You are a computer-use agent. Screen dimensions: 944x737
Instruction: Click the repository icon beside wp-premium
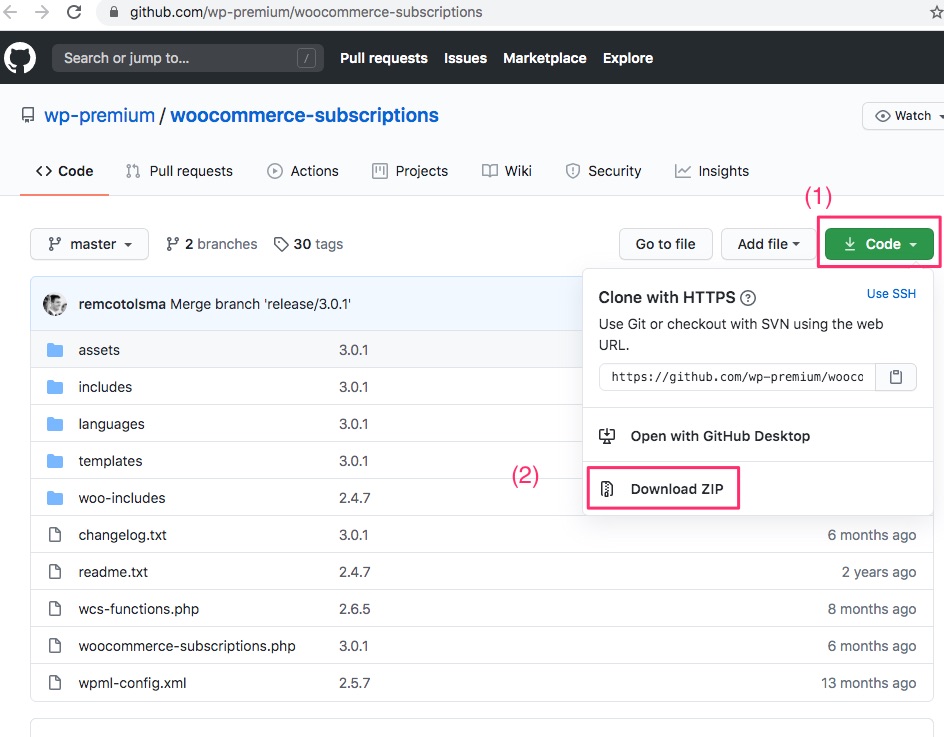point(28,115)
